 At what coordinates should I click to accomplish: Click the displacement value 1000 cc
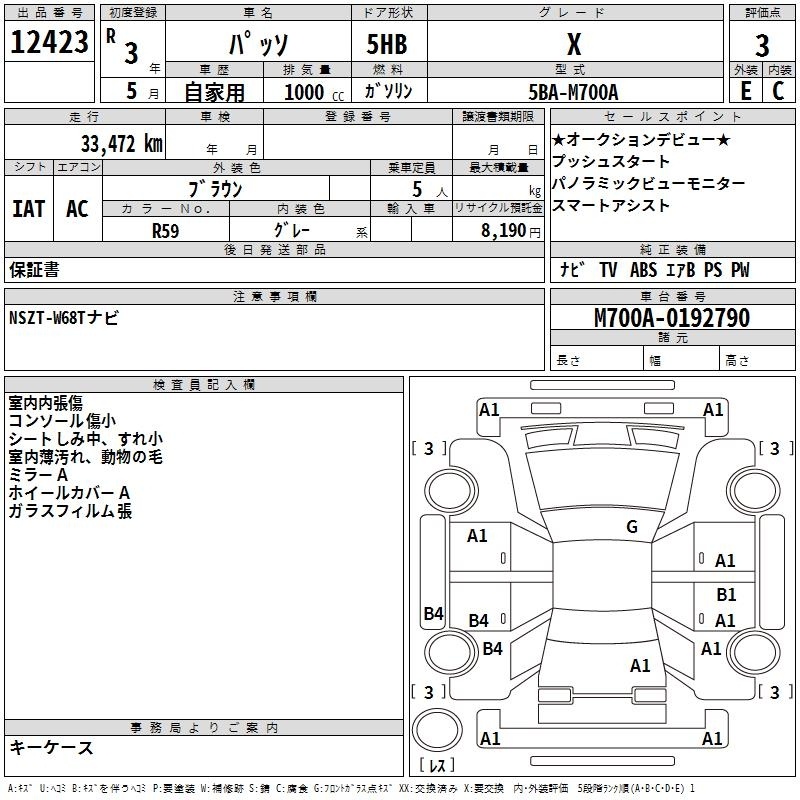[314, 92]
